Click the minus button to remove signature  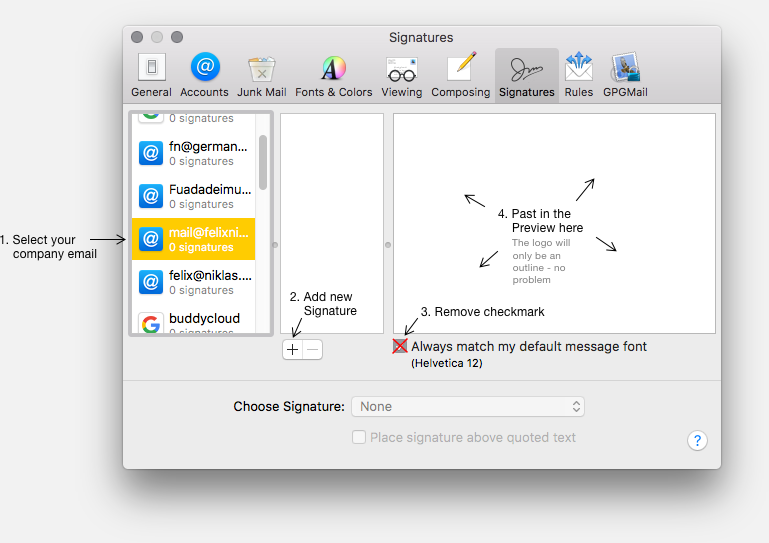tap(312, 350)
